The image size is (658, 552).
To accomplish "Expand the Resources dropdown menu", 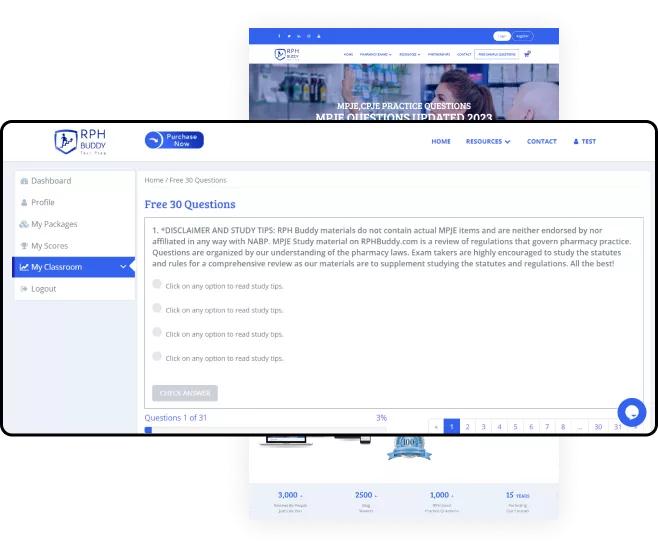I will (488, 142).
